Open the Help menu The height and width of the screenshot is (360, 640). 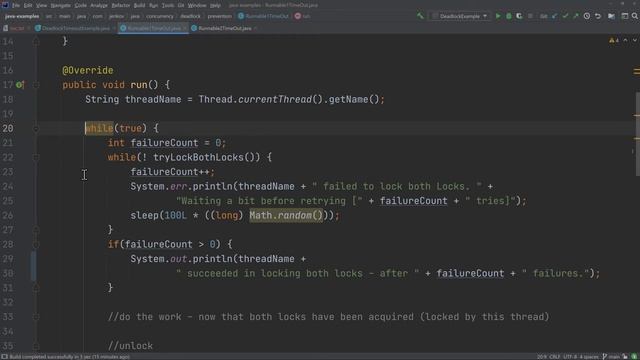(x=215, y=5)
